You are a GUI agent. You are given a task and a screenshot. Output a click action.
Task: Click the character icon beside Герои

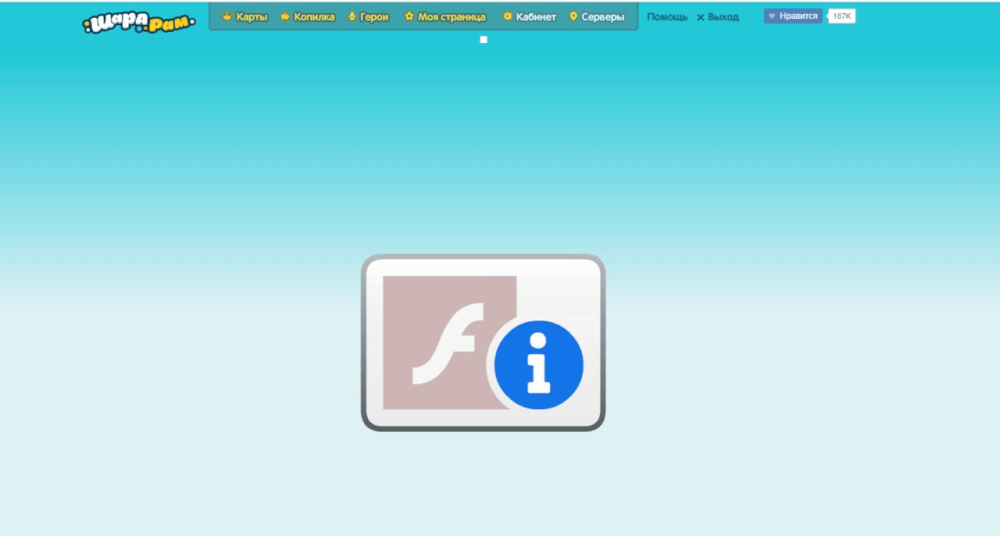tap(352, 17)
